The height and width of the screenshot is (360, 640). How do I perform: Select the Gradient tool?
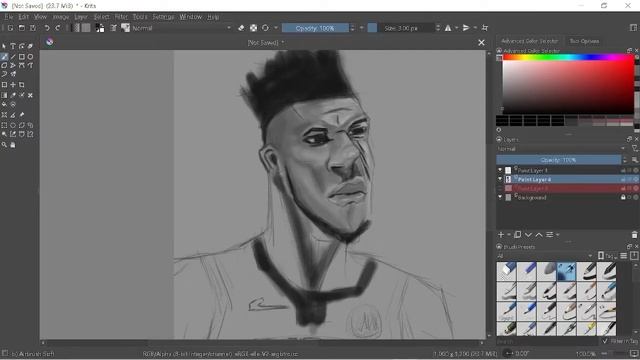[4, 95]
